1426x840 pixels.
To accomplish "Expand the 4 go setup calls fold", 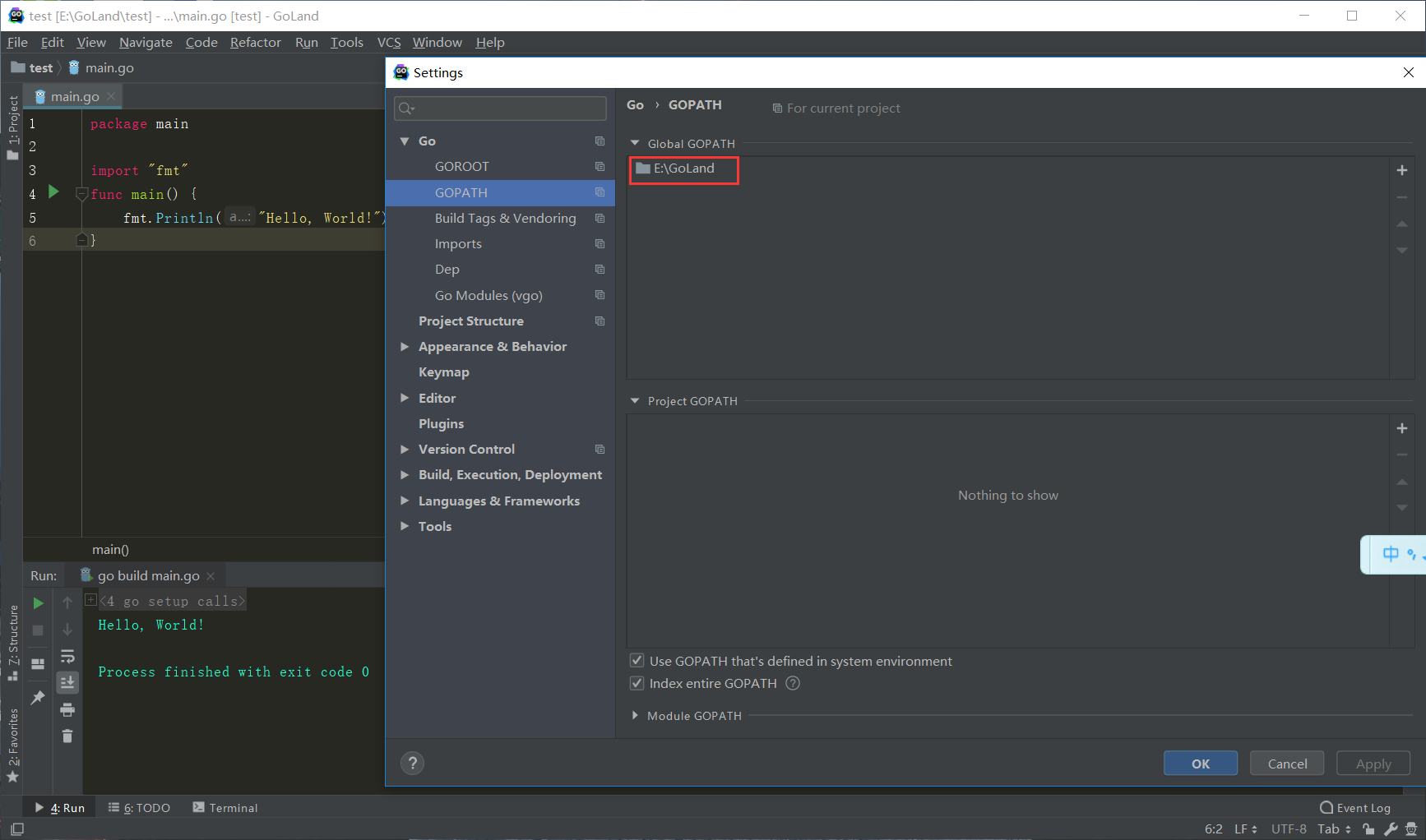I will point(91,600).
